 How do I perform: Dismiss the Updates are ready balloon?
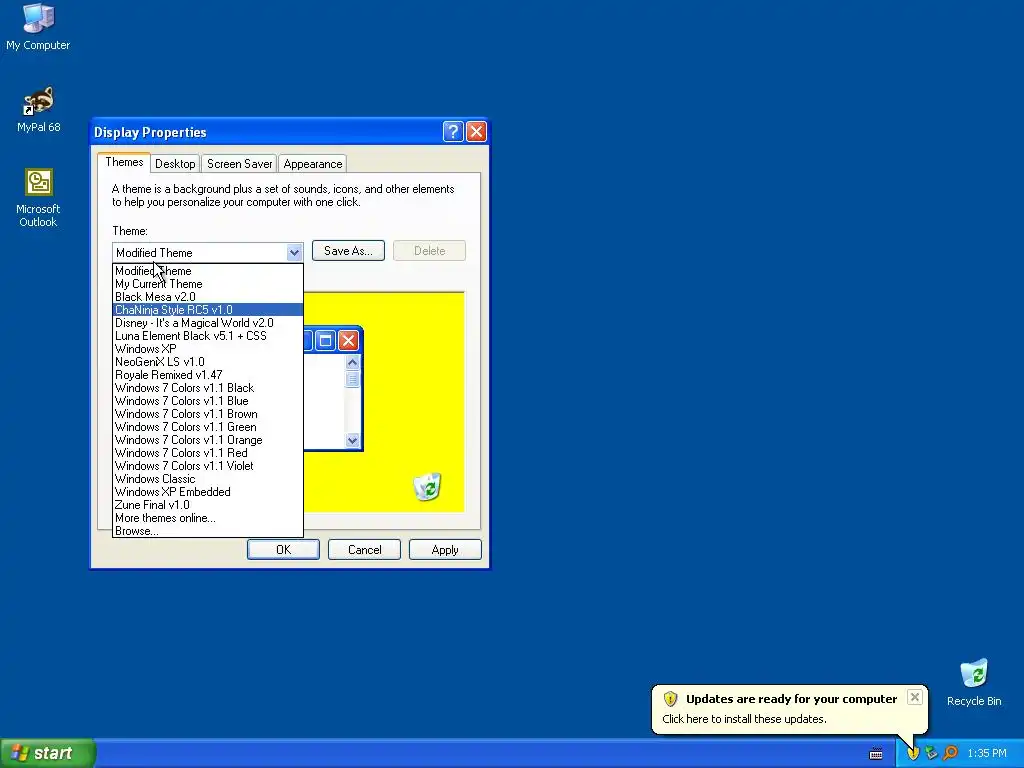tap(914, 697)
